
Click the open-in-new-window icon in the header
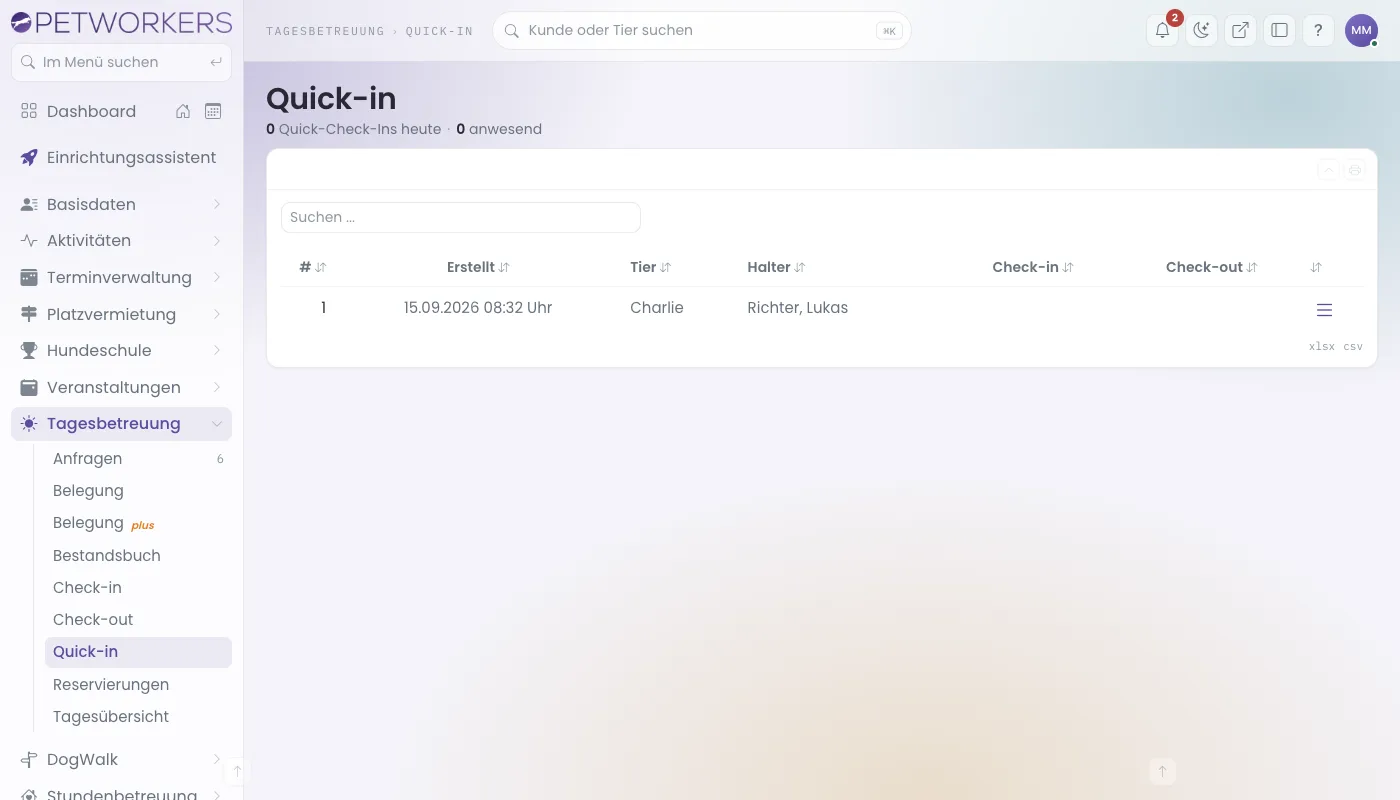1240,30
